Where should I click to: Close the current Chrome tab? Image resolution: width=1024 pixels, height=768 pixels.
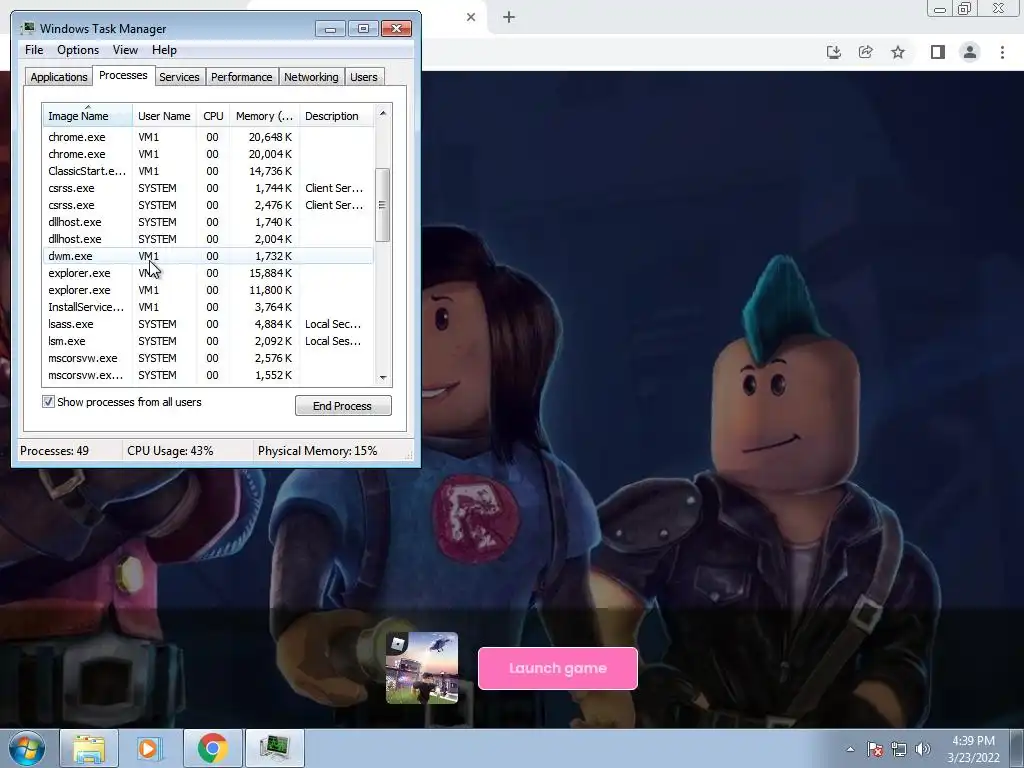point(471,18)
